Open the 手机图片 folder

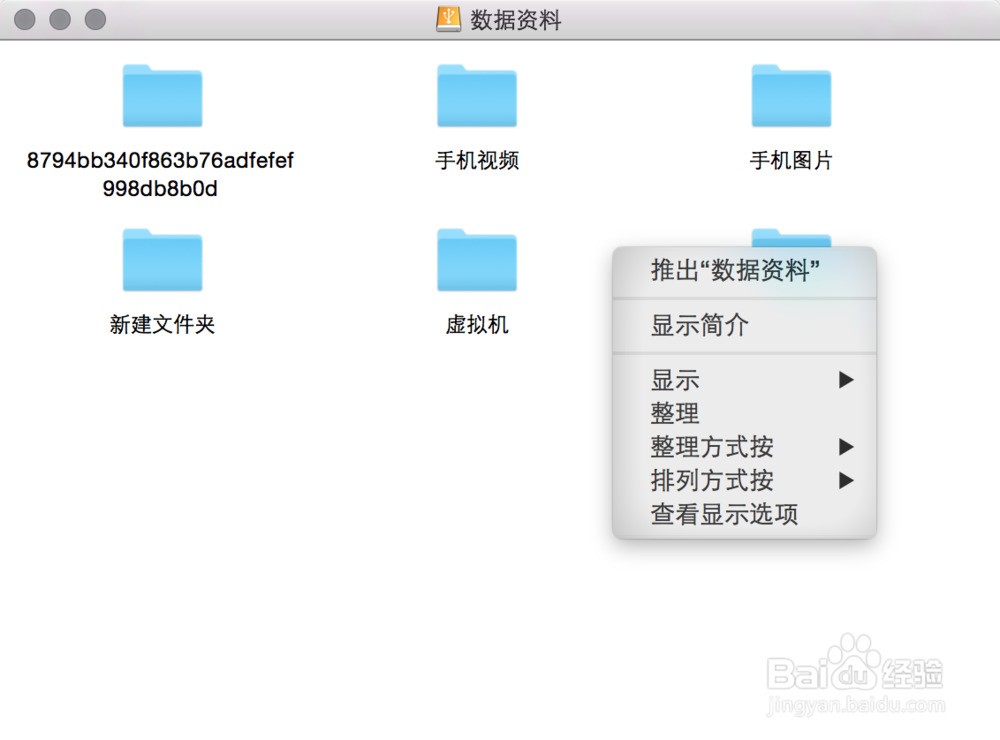pyautogui.click(x=791, y=96)
